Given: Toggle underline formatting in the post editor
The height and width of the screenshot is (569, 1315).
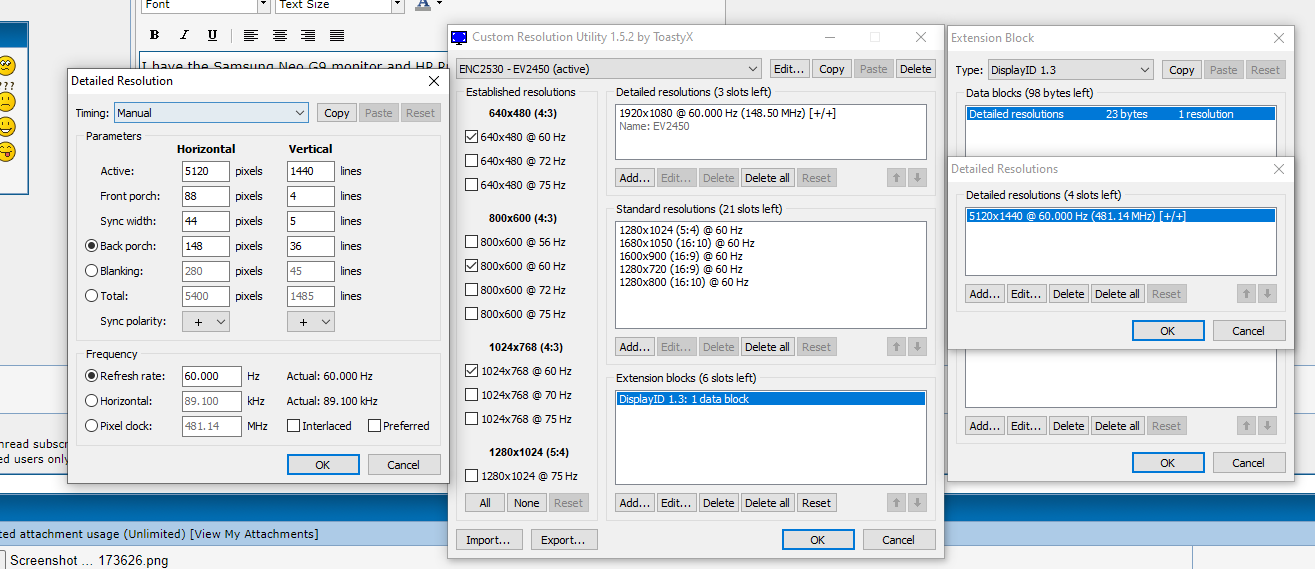Looking at the screenshot, I should 212,35.
